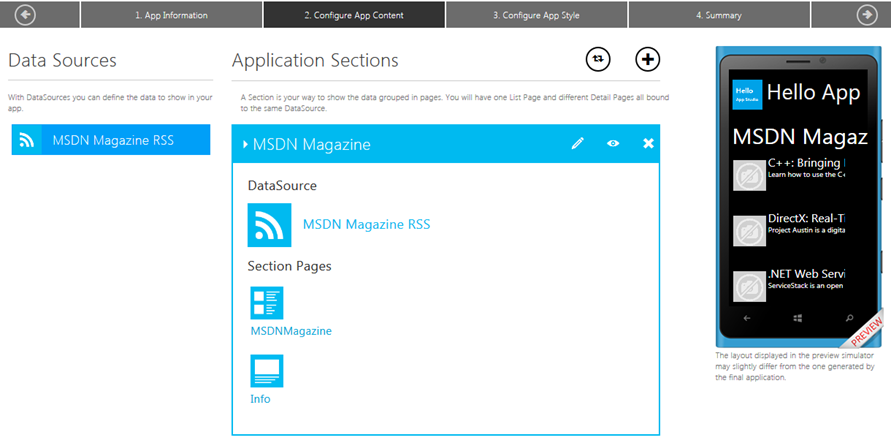Tap phone preview Windows start button

(x=797, y=318)
